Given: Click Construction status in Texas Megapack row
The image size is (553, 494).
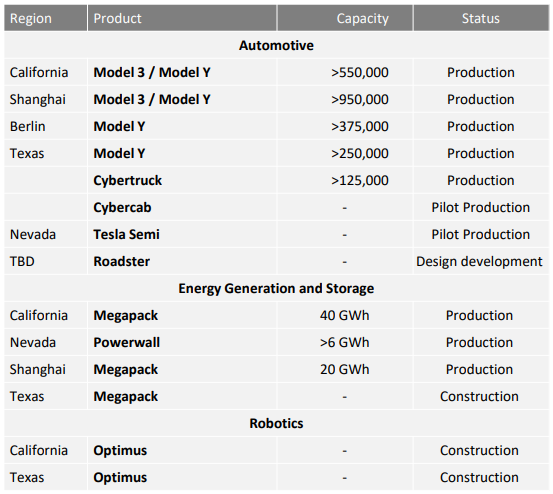Looking at the screenshot, I should coord(479,396).
